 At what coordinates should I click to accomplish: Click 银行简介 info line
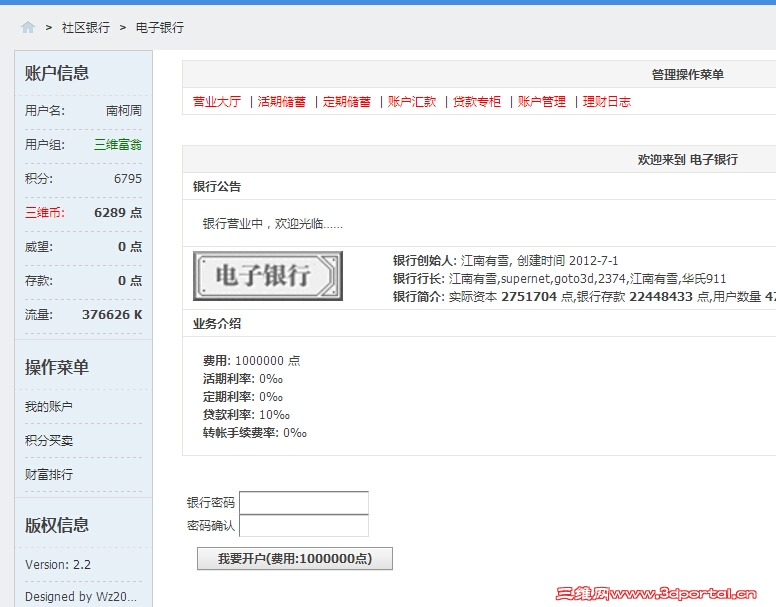point(584,296)
